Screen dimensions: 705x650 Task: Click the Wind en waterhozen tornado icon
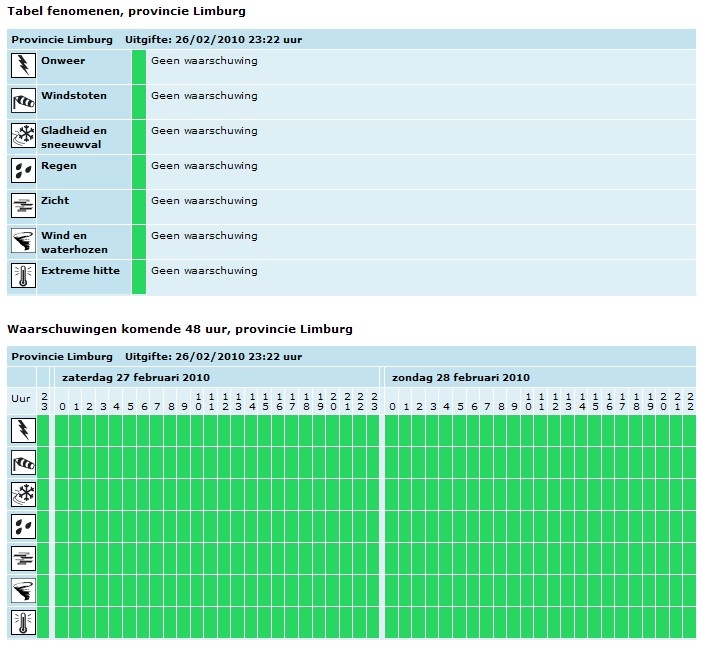(23, 241)
